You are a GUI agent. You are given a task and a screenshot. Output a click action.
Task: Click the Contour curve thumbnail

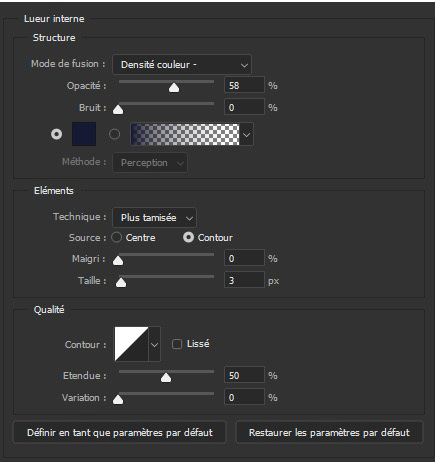tap(131, 344)
